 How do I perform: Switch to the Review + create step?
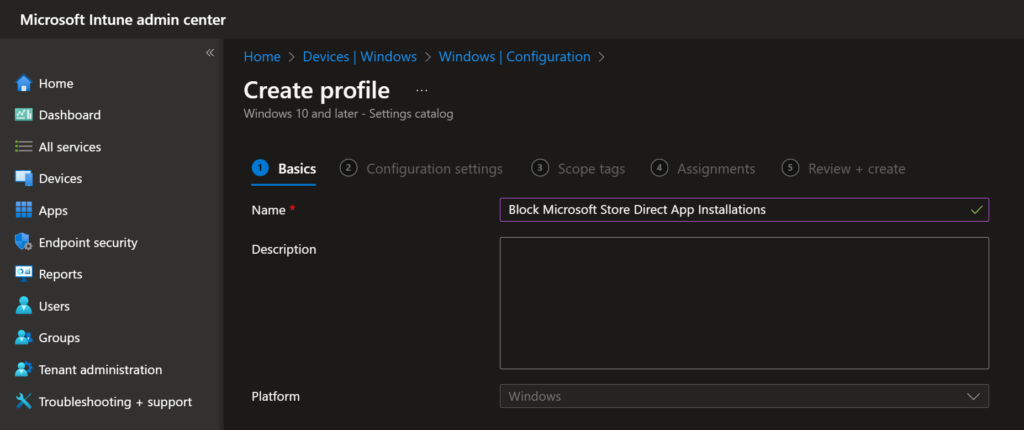pyautogui.click(x=844, y=169)
